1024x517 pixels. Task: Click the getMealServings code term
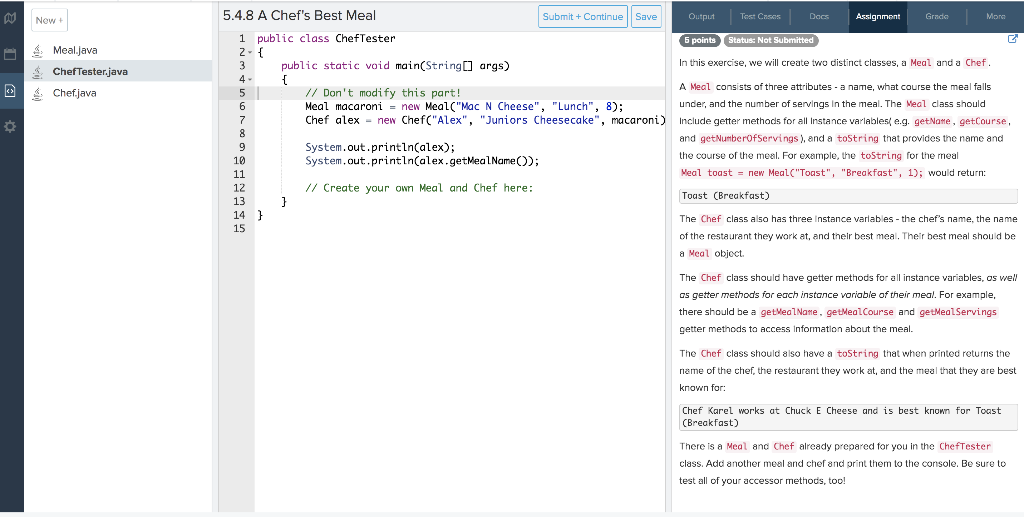coord(958,312)
